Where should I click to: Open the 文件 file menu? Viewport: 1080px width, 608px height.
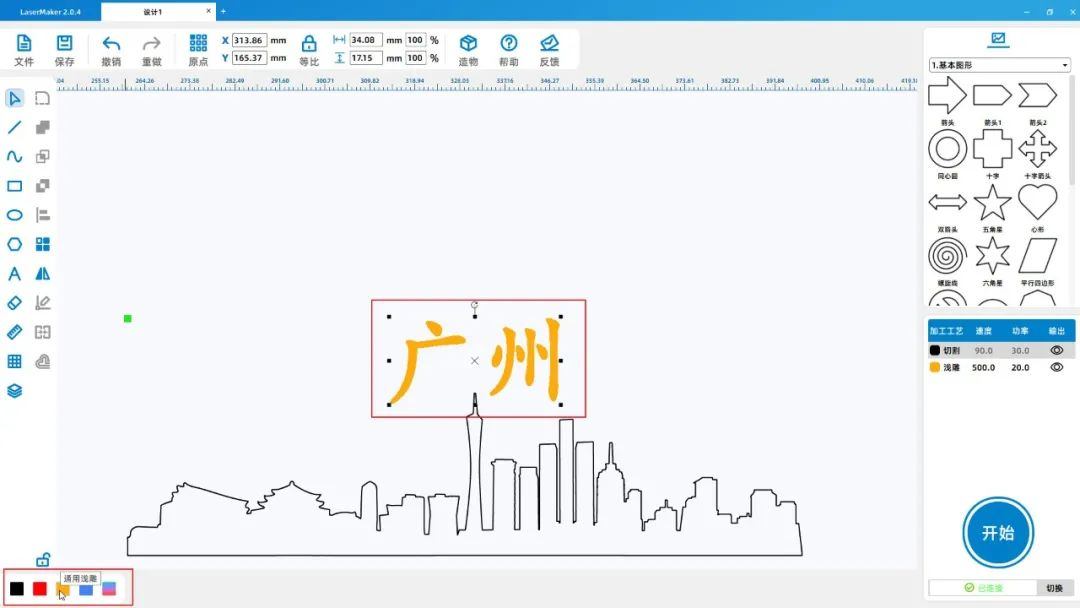click(24, 44)
